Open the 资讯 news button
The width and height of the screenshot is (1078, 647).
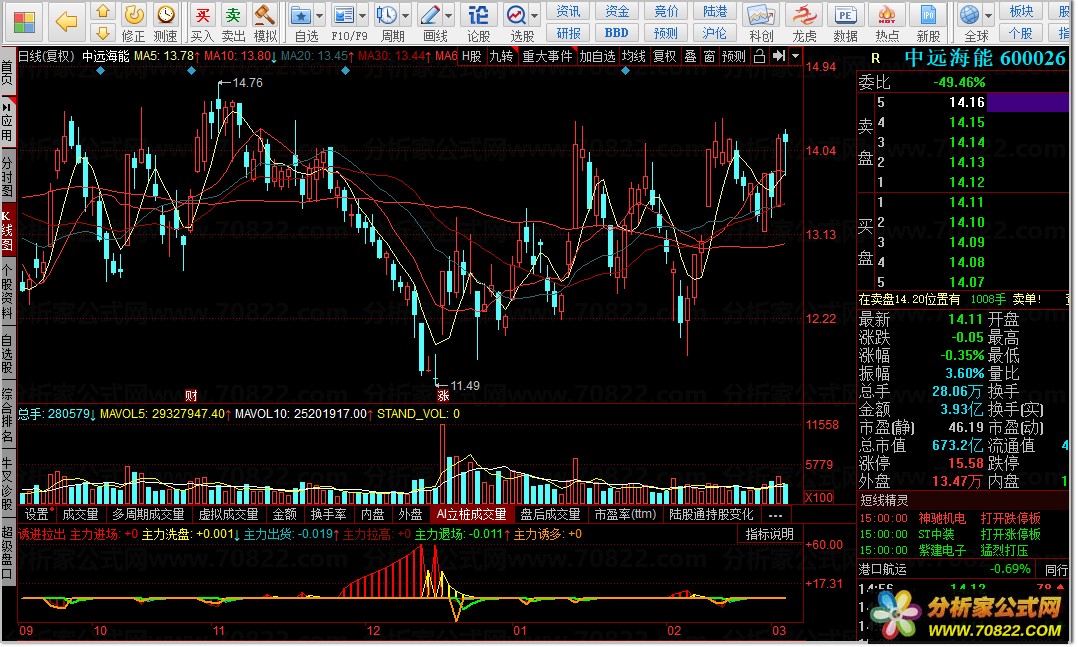click(568, 12)
